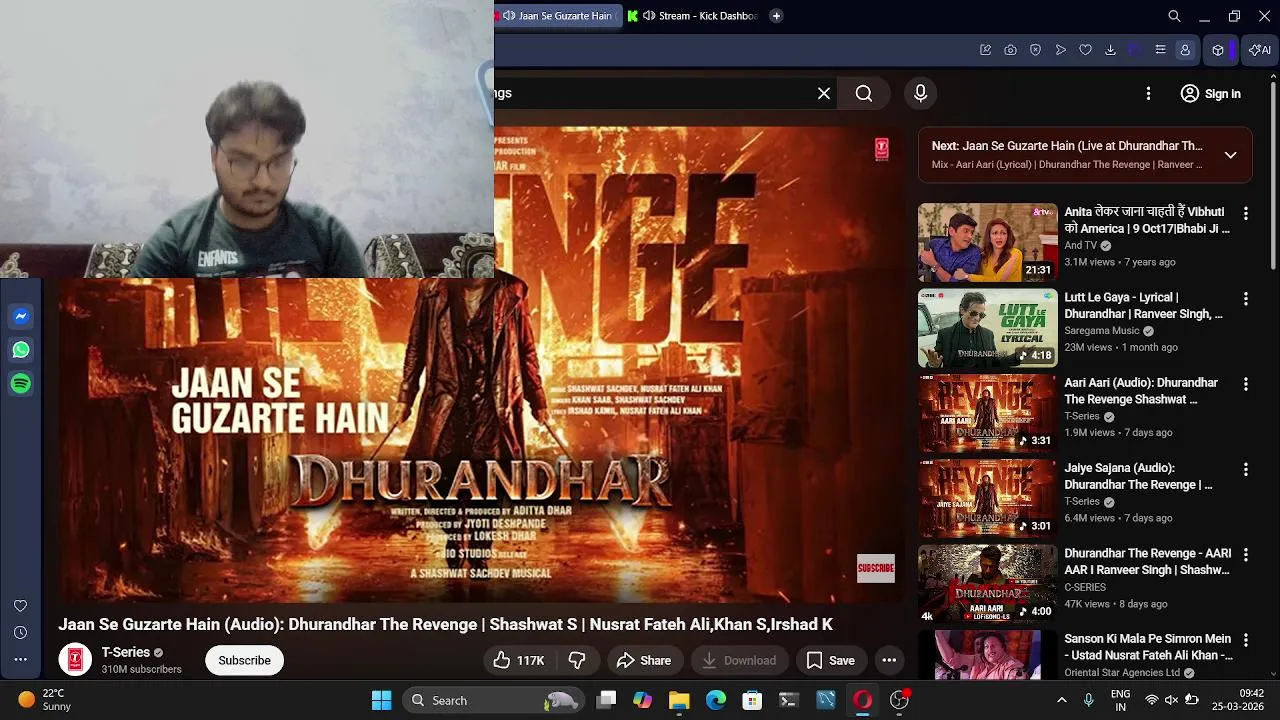Click Subscribe watermark on video player
Screen dimensions: 1280x720
pyautogui.click(x=875, y=568)
